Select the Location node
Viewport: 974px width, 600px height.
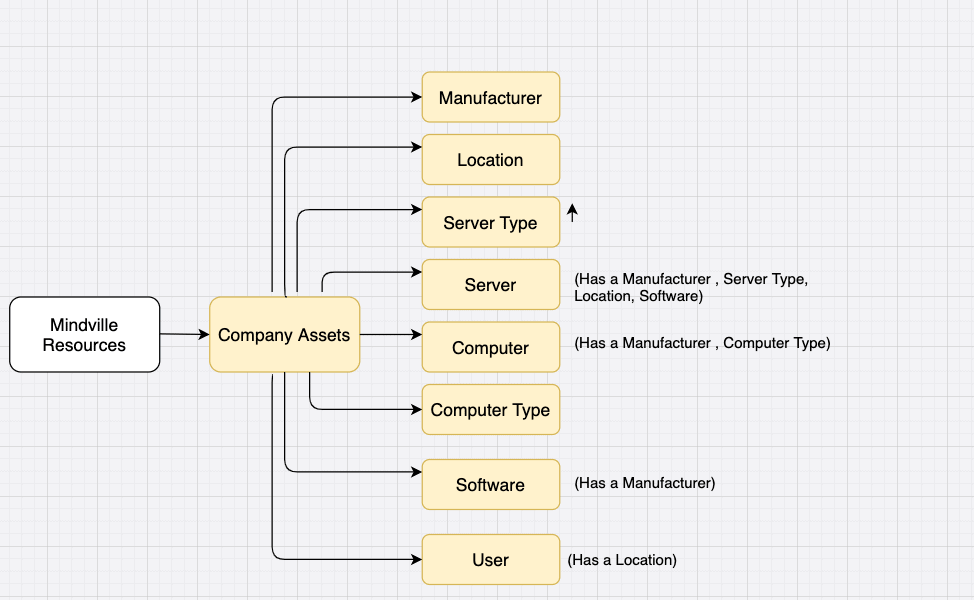coord(490,159)
